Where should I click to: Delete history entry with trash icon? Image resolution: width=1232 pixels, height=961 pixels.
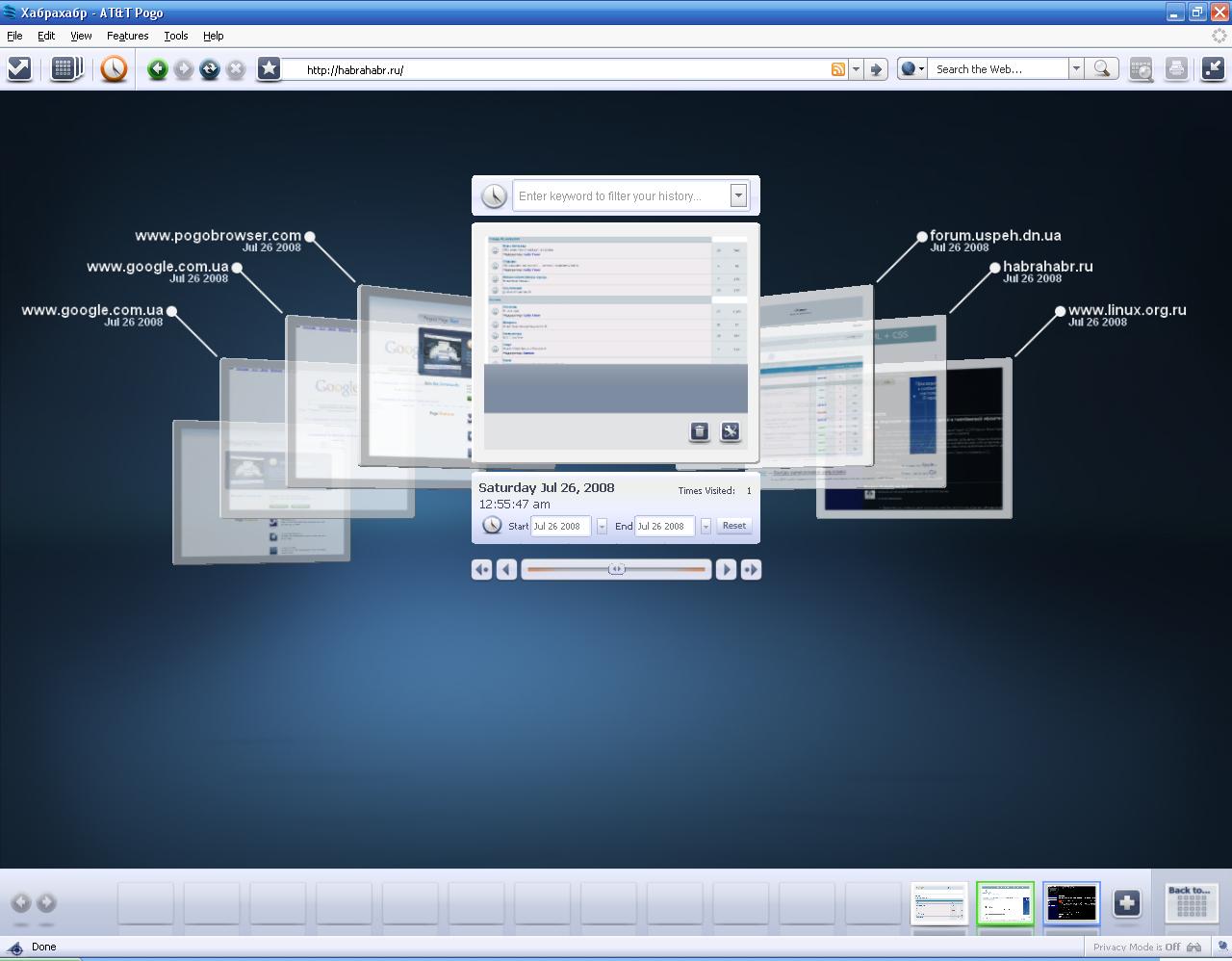pyautogui.click(x=700, y=431)
